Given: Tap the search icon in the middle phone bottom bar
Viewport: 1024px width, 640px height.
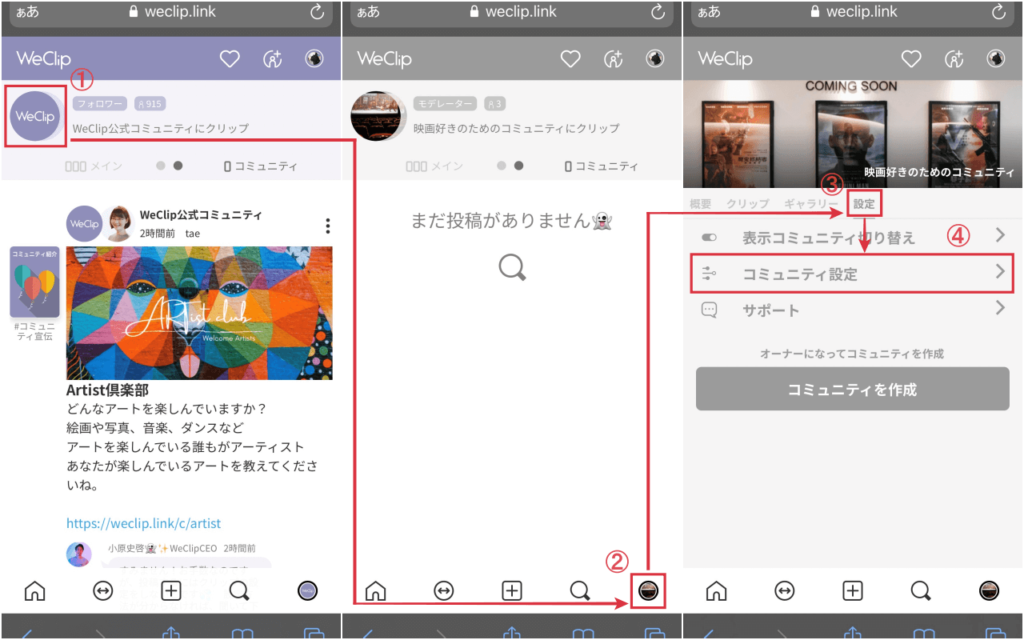Looking at the screenshot, I should pos(580,591).
